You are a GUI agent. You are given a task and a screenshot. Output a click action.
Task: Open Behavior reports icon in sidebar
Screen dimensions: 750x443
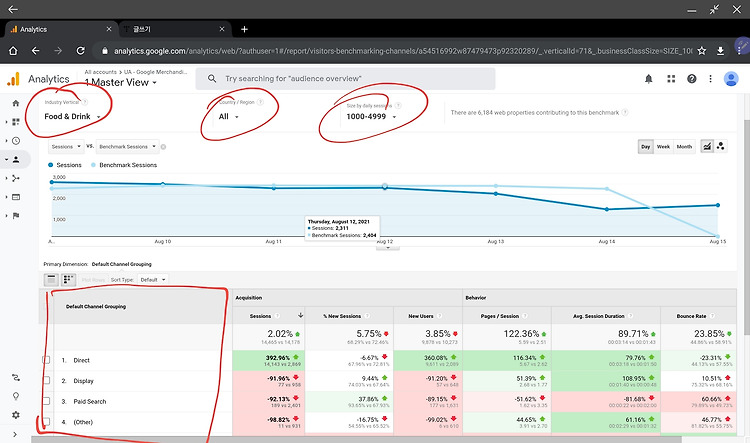tap(16, 197)
